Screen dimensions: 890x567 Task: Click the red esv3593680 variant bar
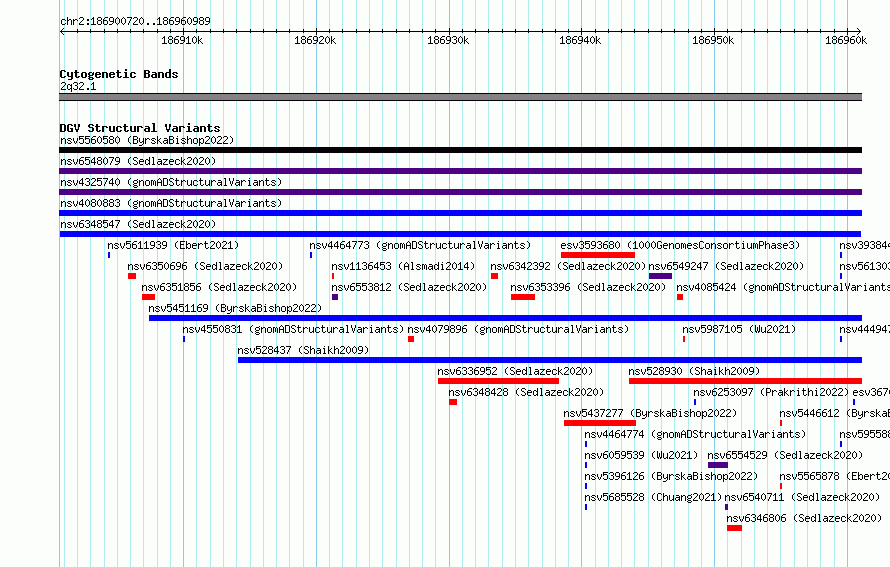(x=598, y=255)
